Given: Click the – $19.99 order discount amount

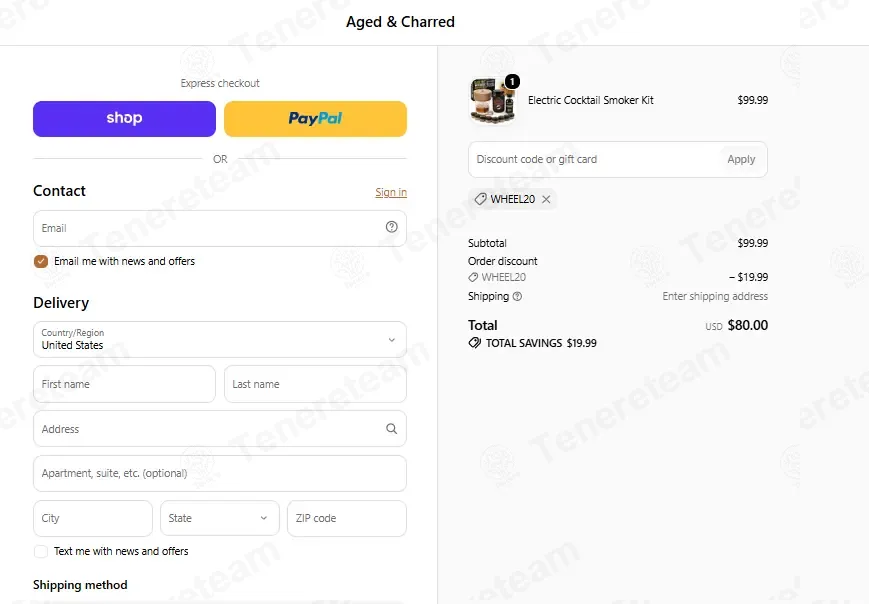Looking at the screenshot, I should 748,277.
